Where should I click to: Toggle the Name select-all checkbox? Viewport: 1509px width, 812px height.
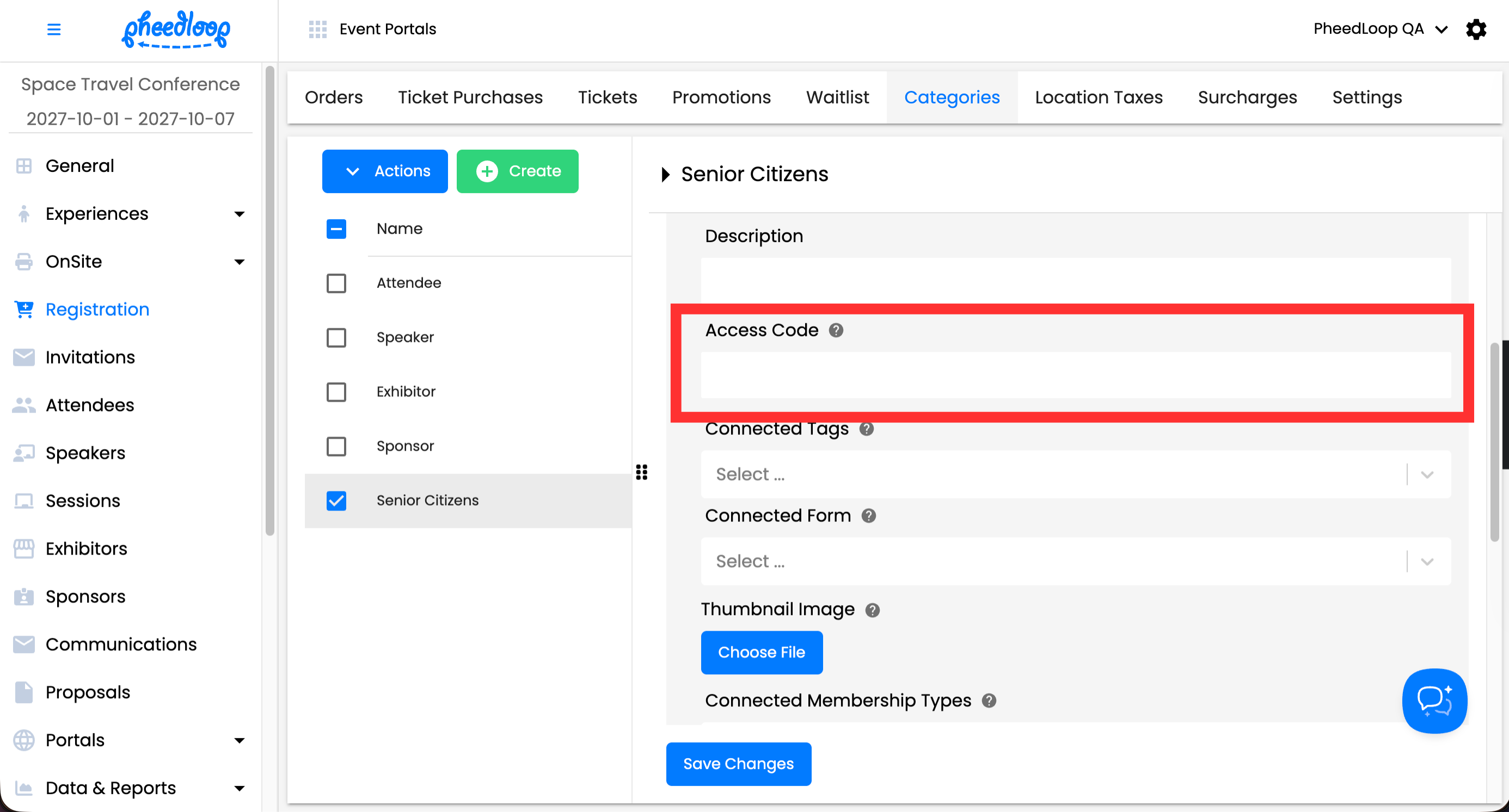tap(336, 229)
